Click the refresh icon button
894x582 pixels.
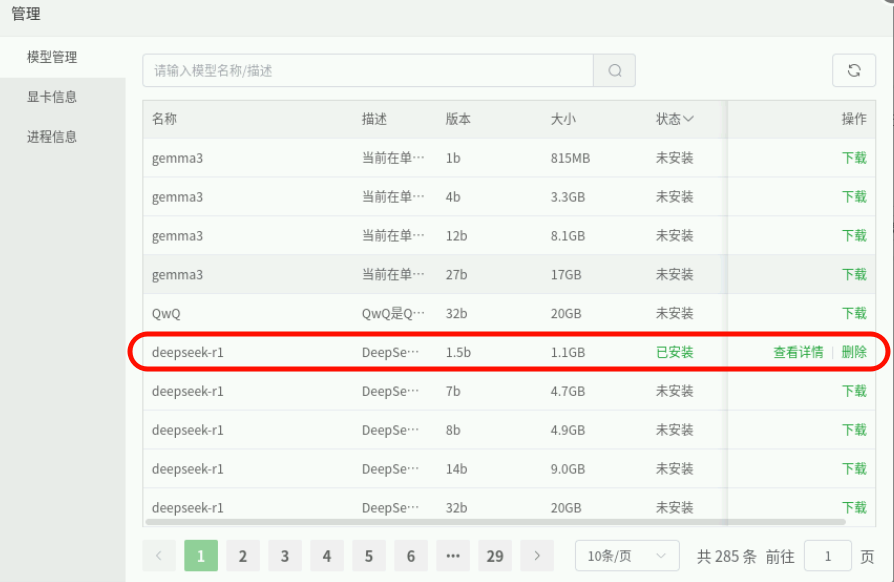854,71
